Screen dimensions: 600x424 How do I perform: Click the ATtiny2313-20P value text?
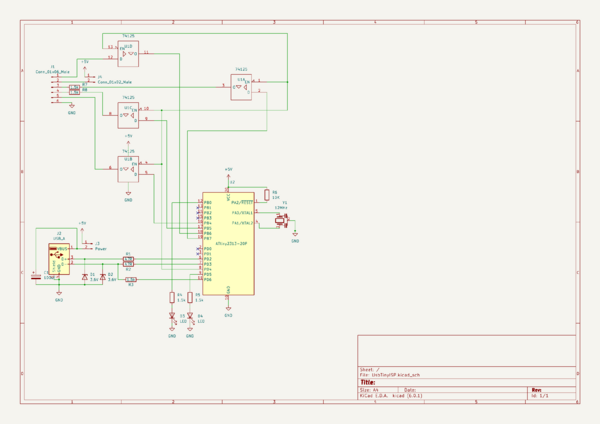231,244
